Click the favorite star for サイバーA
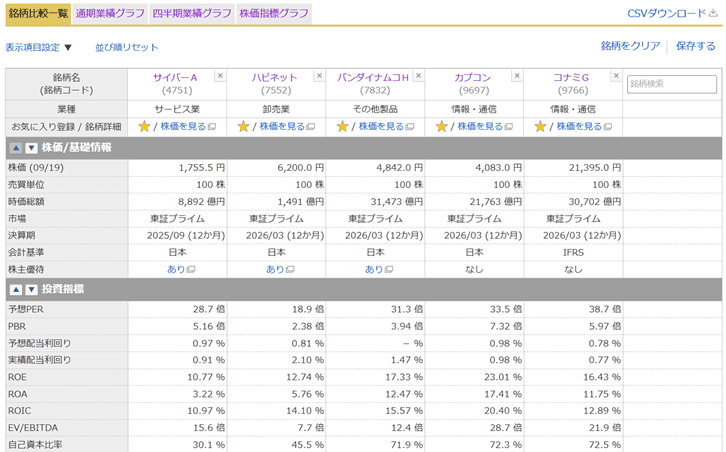This screenshot has width=726, height=452. click(x=144, y=127)
